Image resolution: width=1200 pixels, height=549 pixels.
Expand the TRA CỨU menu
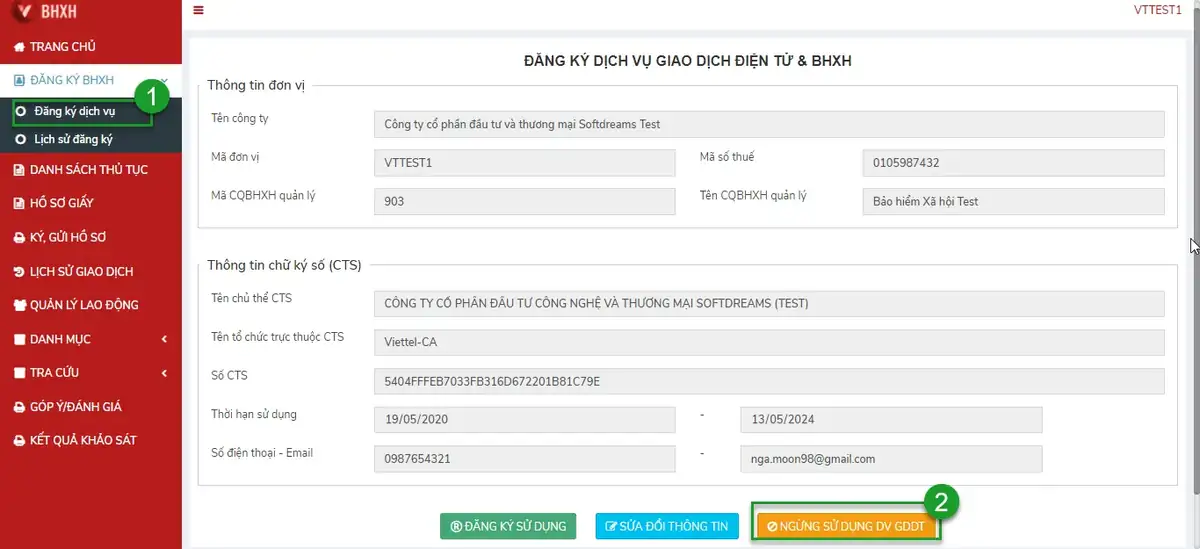pyautogui.click(x=91, y=373)
